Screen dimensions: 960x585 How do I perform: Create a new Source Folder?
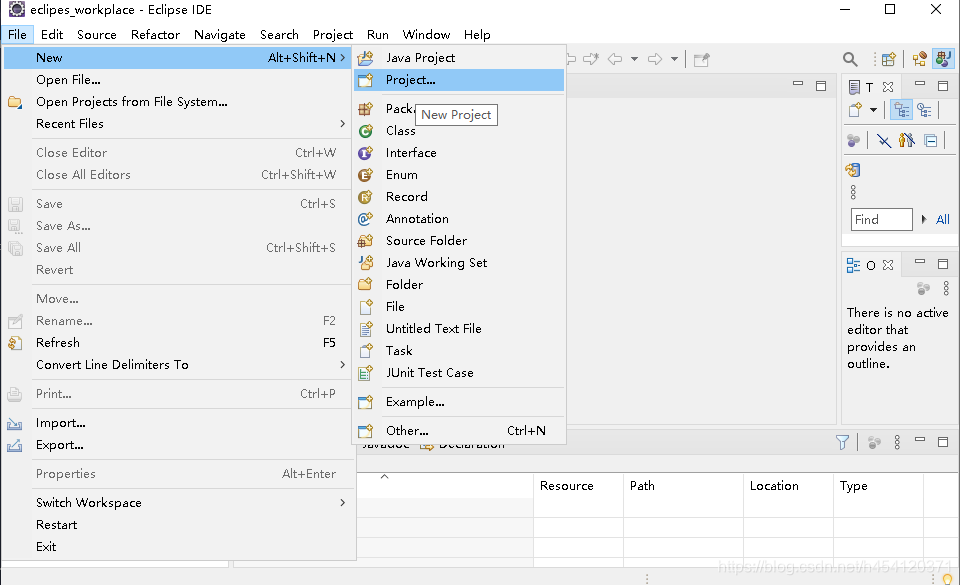point(459,241)
